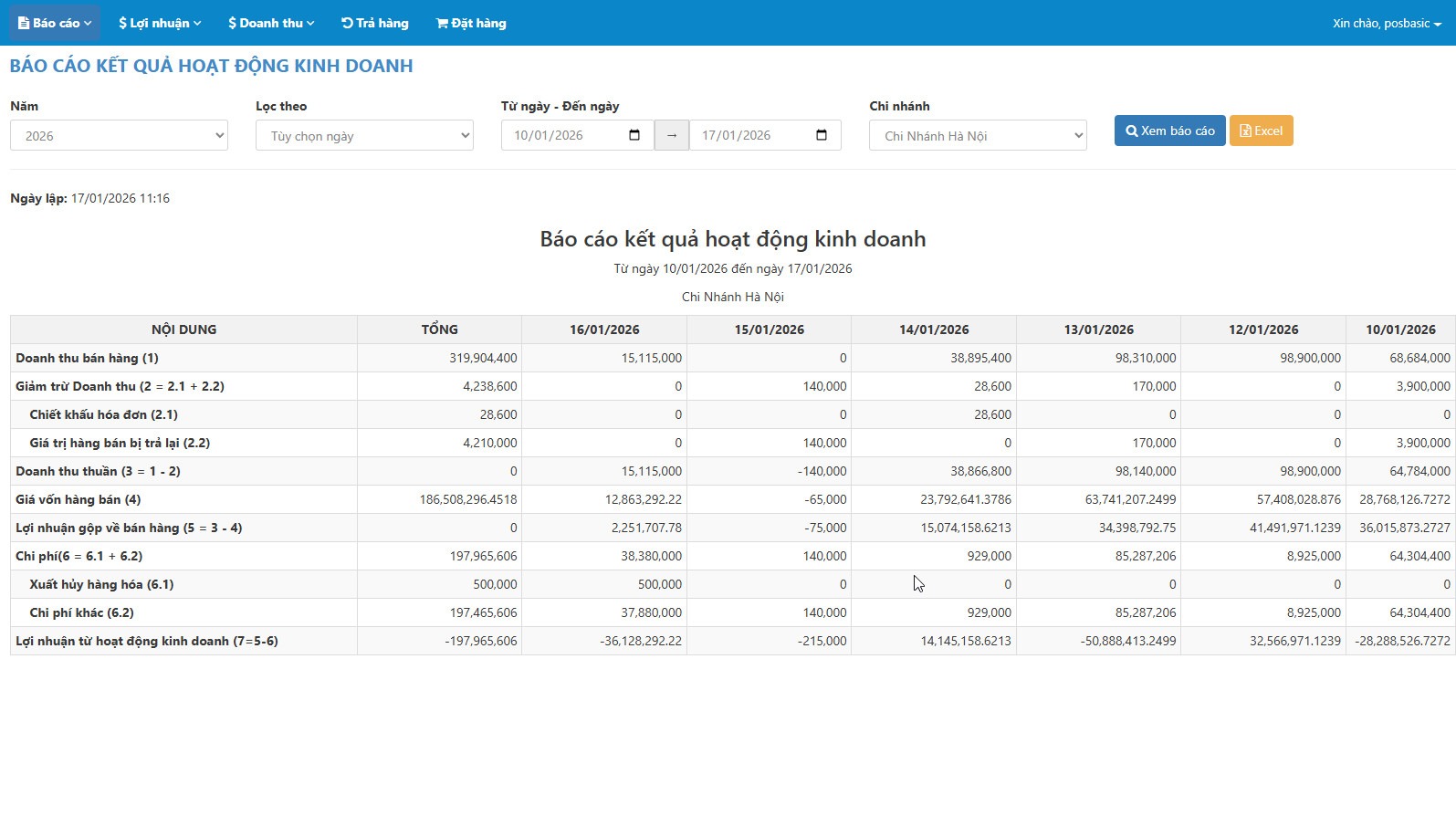The image size is (1456, 816).
Task: Click the 16/01/2026 column header
Action: [x=604, y=330]
